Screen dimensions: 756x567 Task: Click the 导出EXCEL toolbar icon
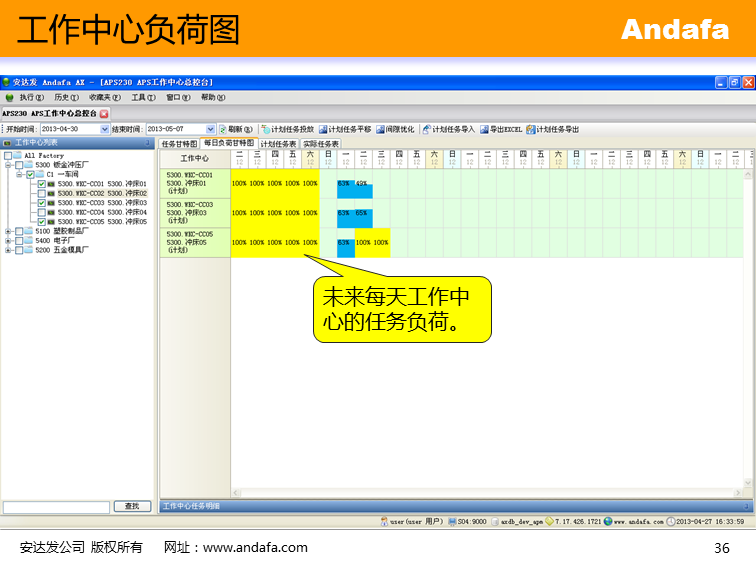pyautogui.click(x=484, y=129)
